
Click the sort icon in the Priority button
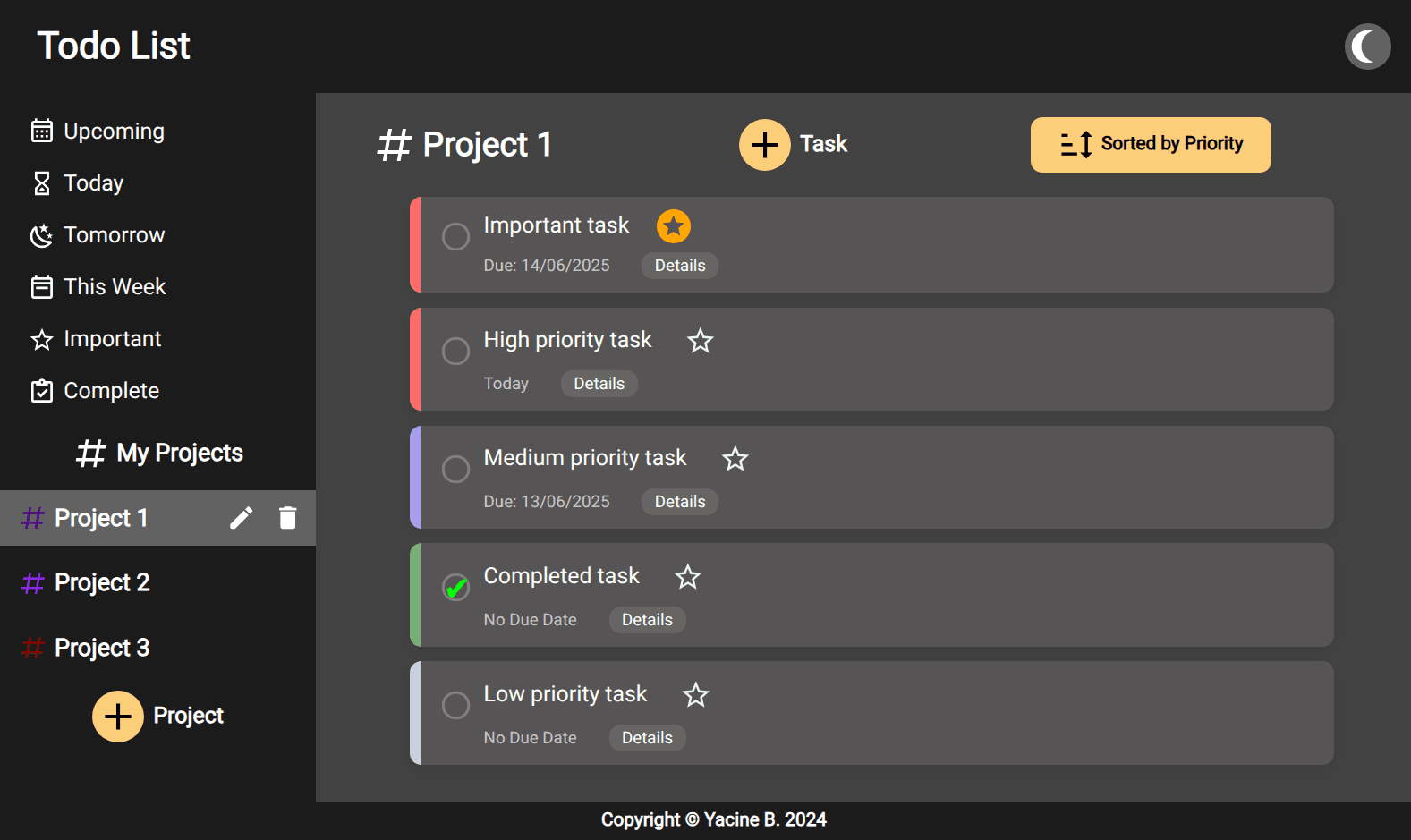[x=1076, y=145]
